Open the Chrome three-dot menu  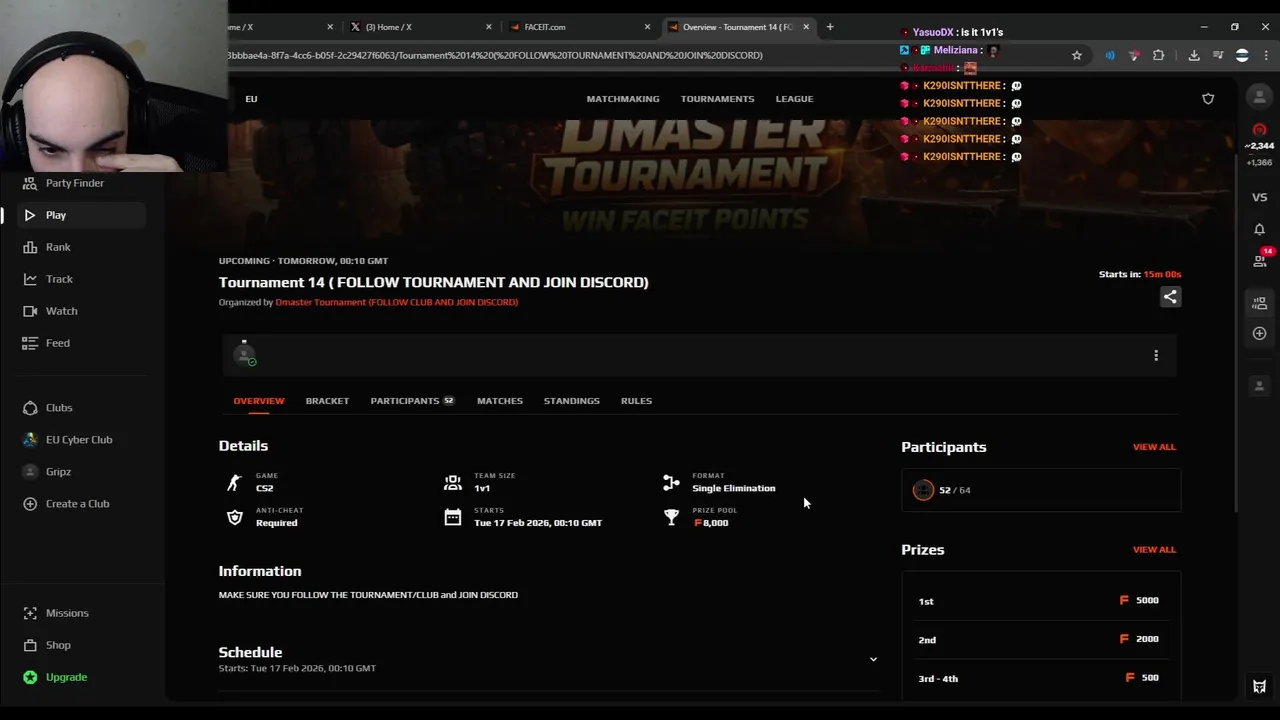click(1266, 56)
